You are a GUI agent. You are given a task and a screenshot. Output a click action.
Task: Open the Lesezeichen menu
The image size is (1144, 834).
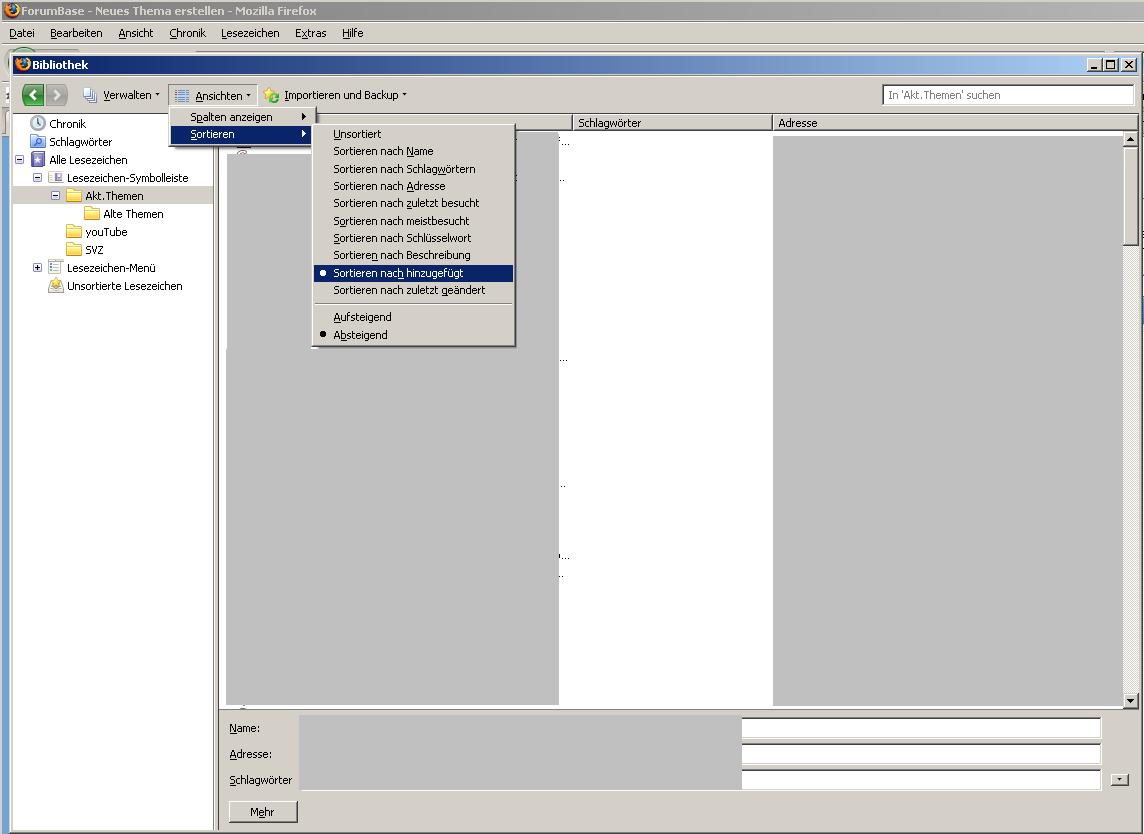click(250, 33)
